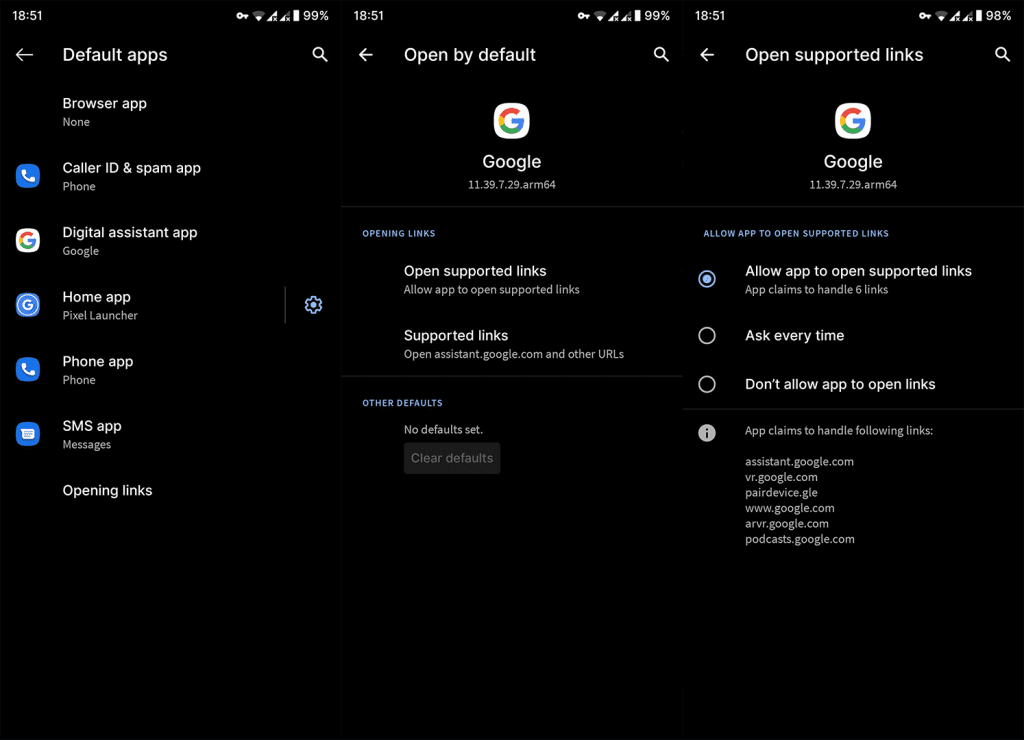The height and width of the screenshot is (740, 1024).
Task: Tap battery indicator in first status bar
Action: (296, 16)
